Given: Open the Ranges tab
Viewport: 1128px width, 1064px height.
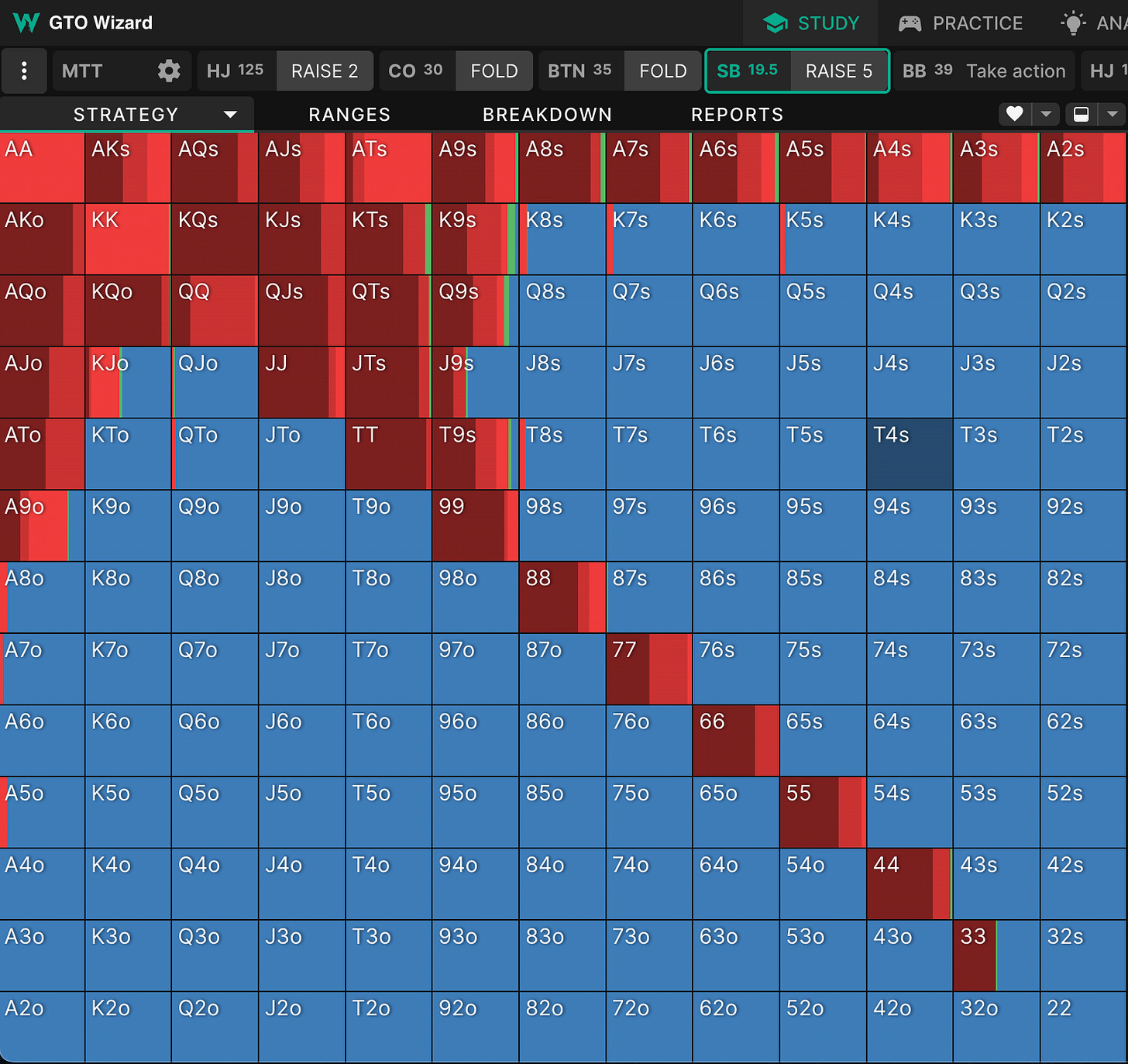Looking at the screenshot, I should tap(349, 115).
